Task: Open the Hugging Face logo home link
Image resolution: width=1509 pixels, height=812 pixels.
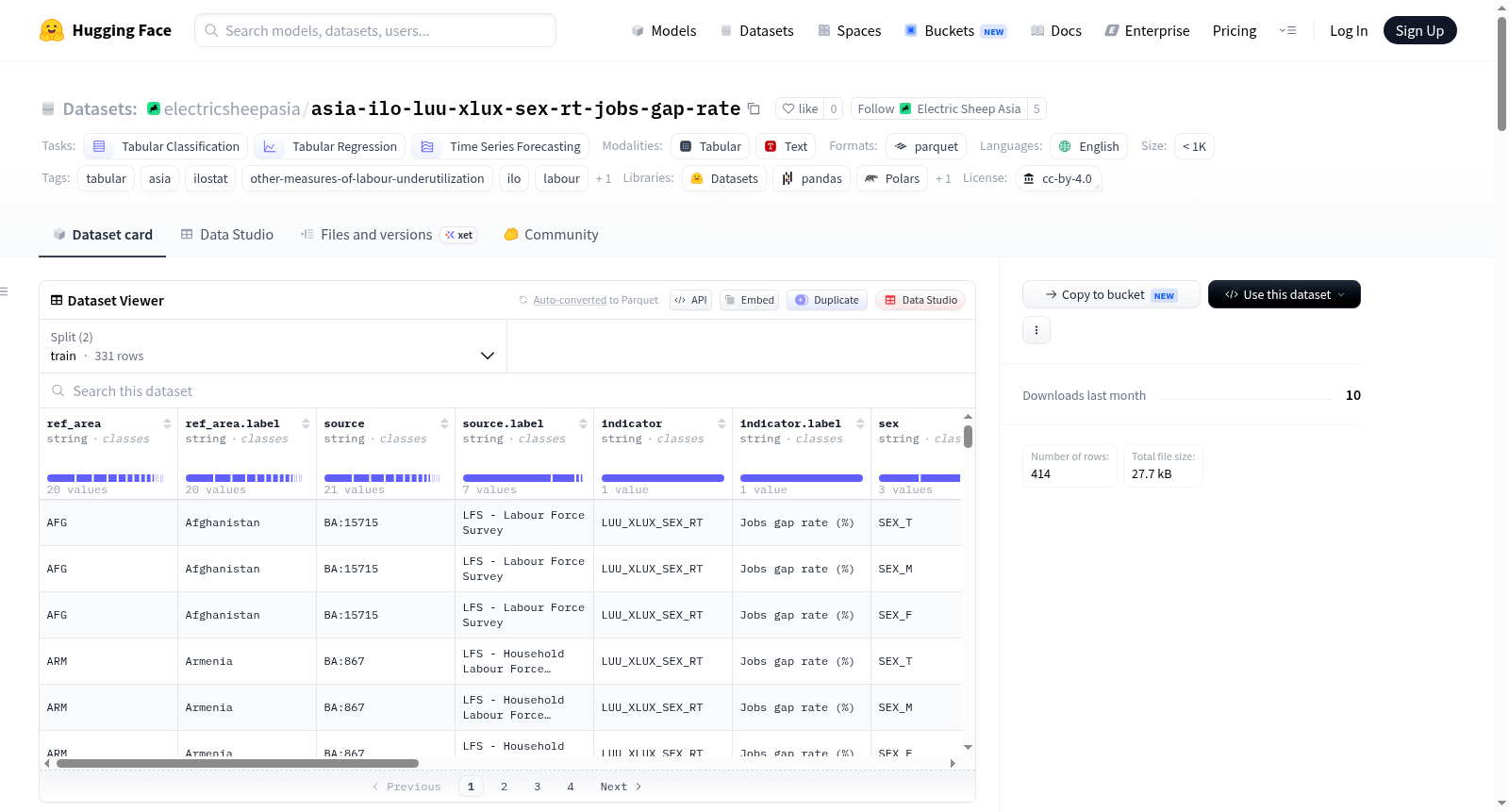Action: (x=106, y=30)
